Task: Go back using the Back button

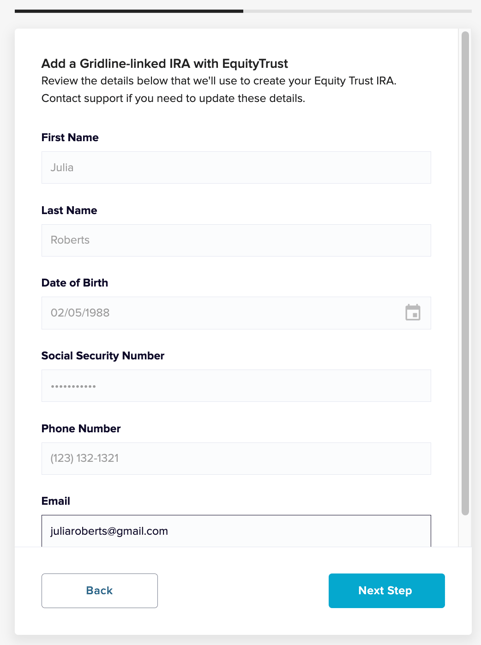Action: (99, 591)
